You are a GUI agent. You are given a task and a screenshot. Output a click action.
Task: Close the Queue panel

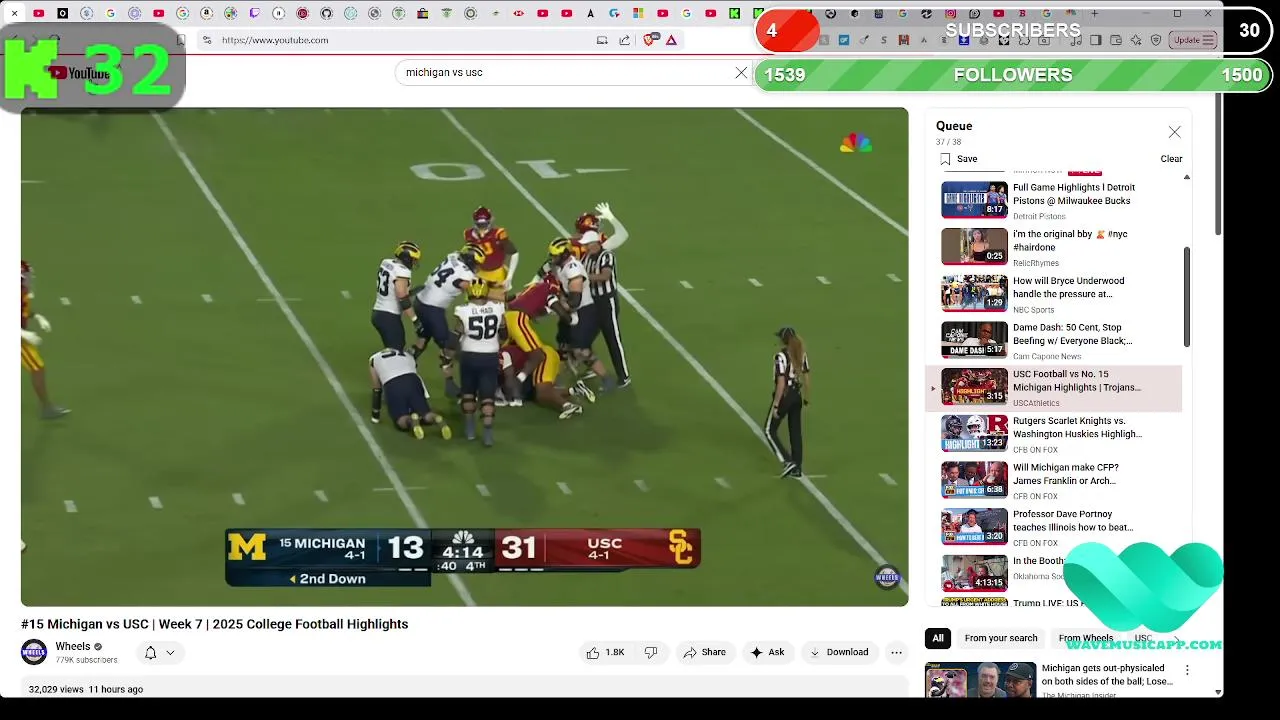(x=1174, y=132)
